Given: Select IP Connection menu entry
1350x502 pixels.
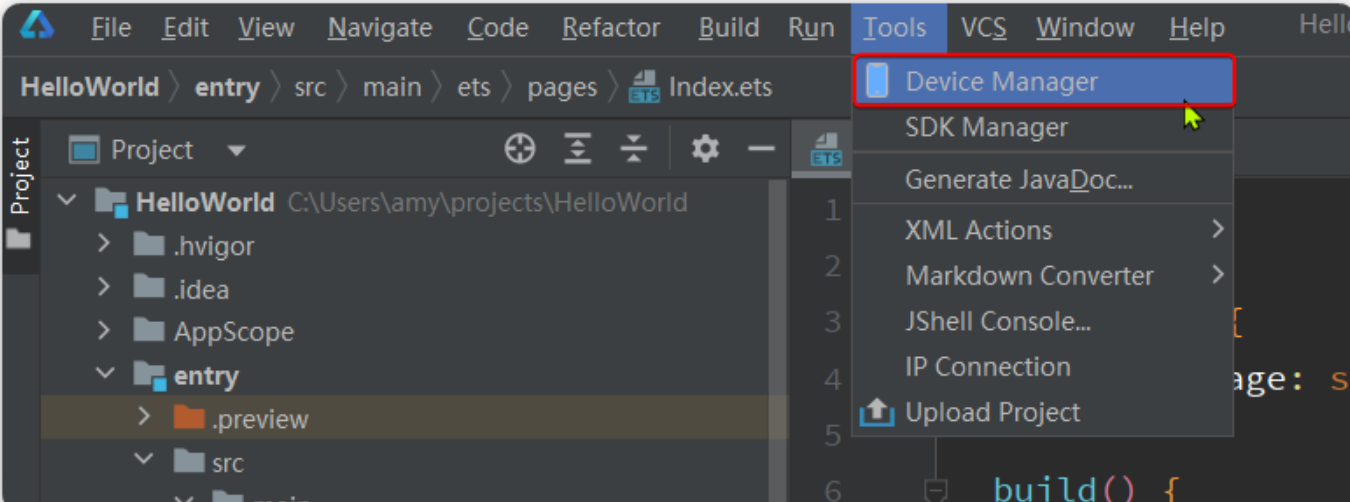Looking at the screenshot, I should 1043,366.
